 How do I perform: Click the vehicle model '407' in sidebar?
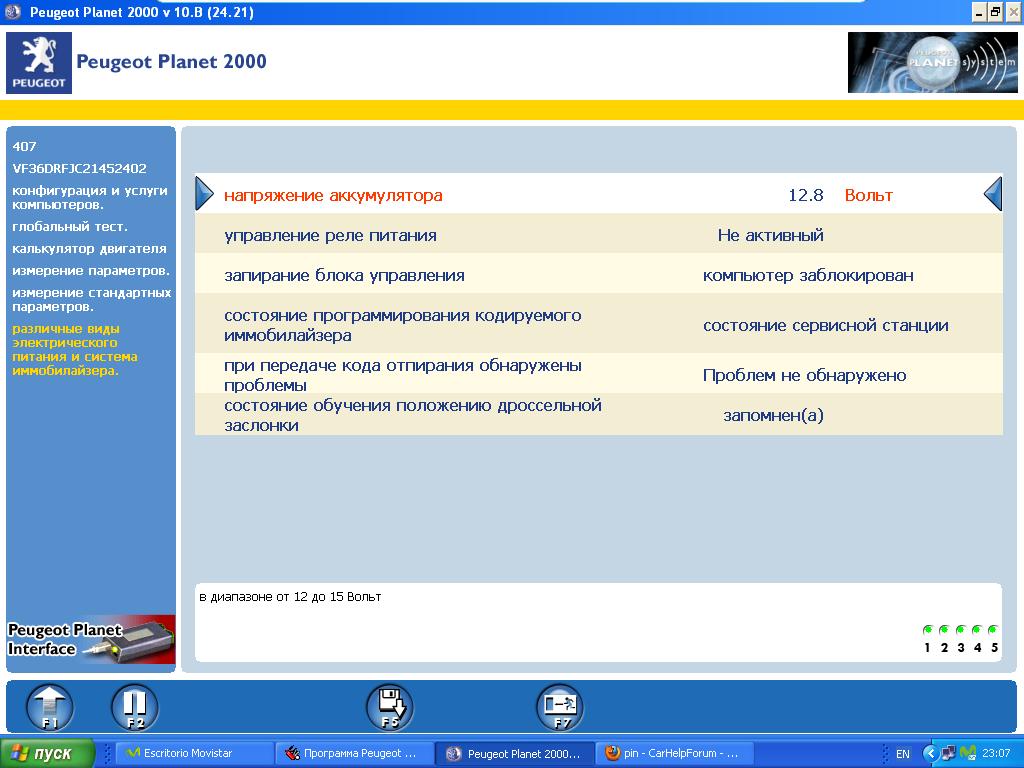click(x=24, y=146)
